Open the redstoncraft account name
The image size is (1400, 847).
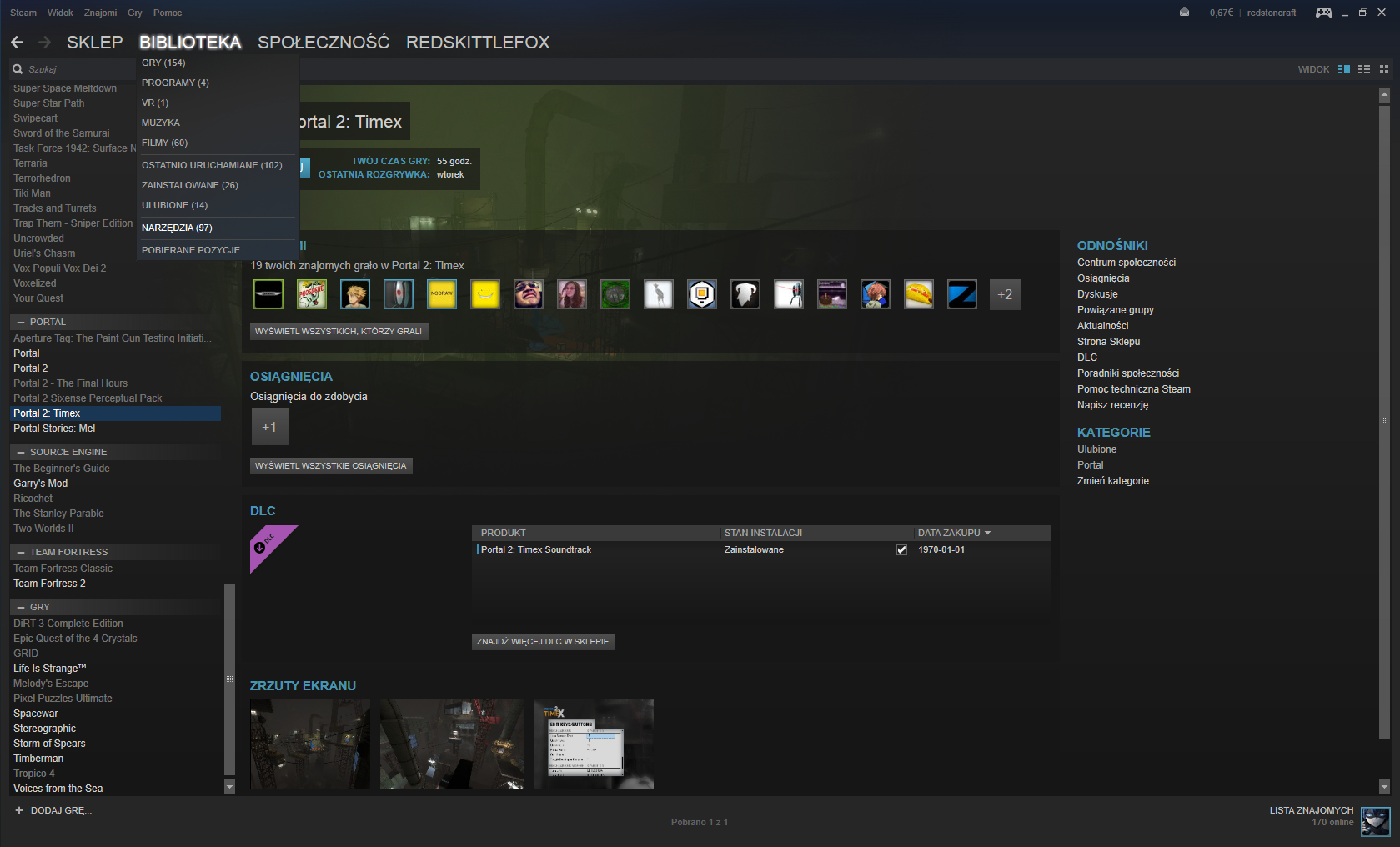click(x=1272, y=13)
